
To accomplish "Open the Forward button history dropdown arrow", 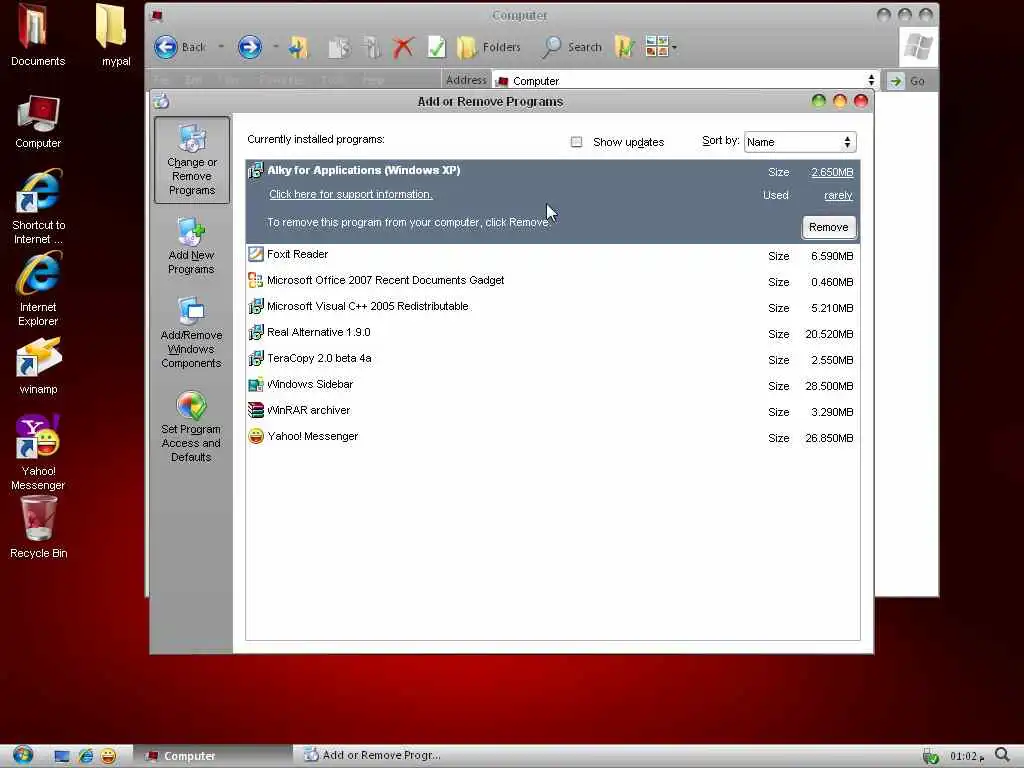I will click(x=275, y=47).
